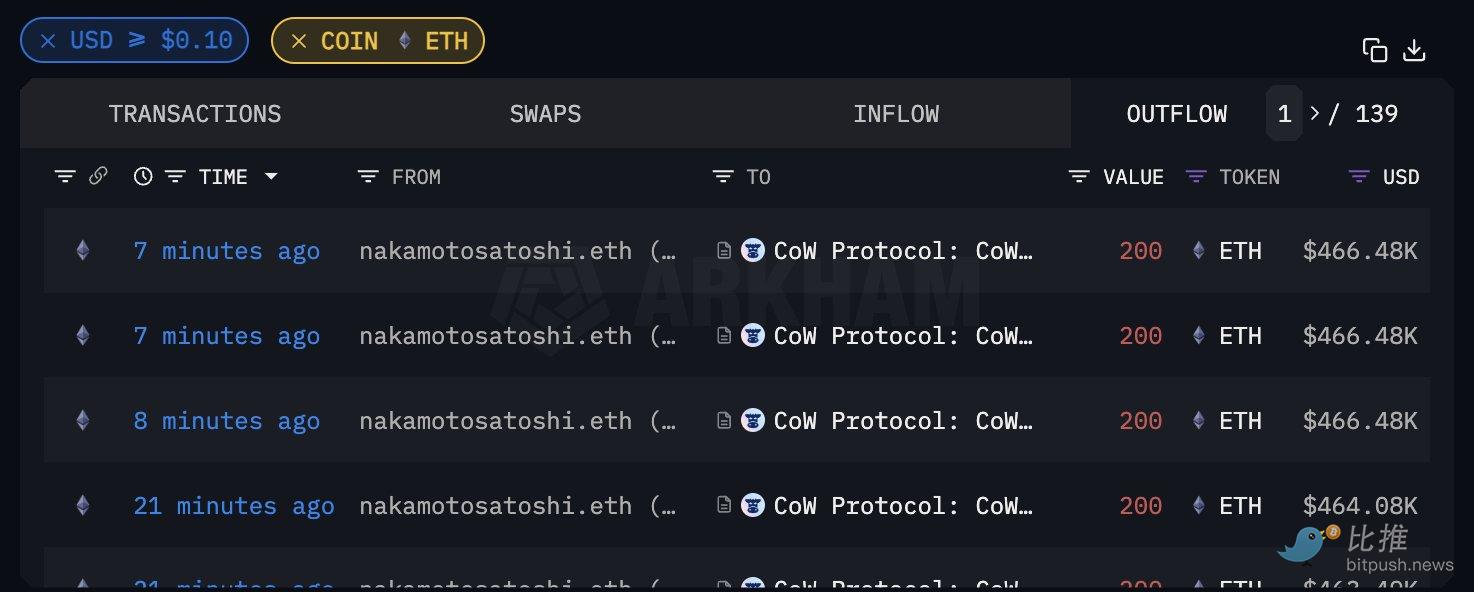The height and width of the screenshot is (592, 1474).
Task: Remove the COIN ETH filter chip
Action: (x=298, y=41)
